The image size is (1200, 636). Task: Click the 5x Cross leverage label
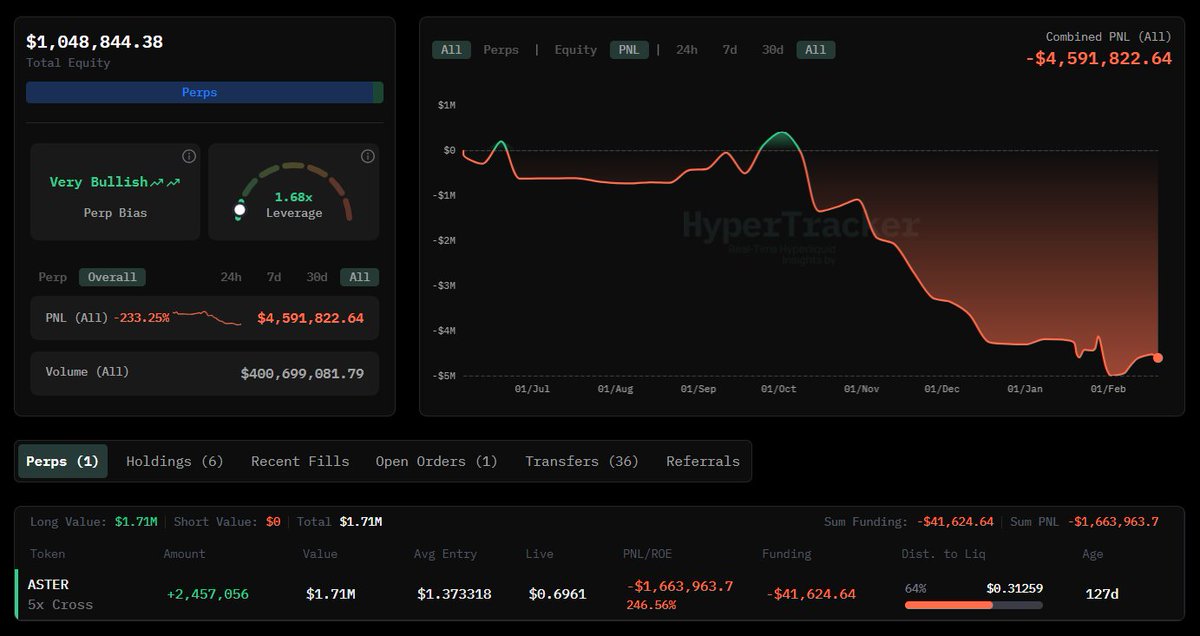coord(60,604)
